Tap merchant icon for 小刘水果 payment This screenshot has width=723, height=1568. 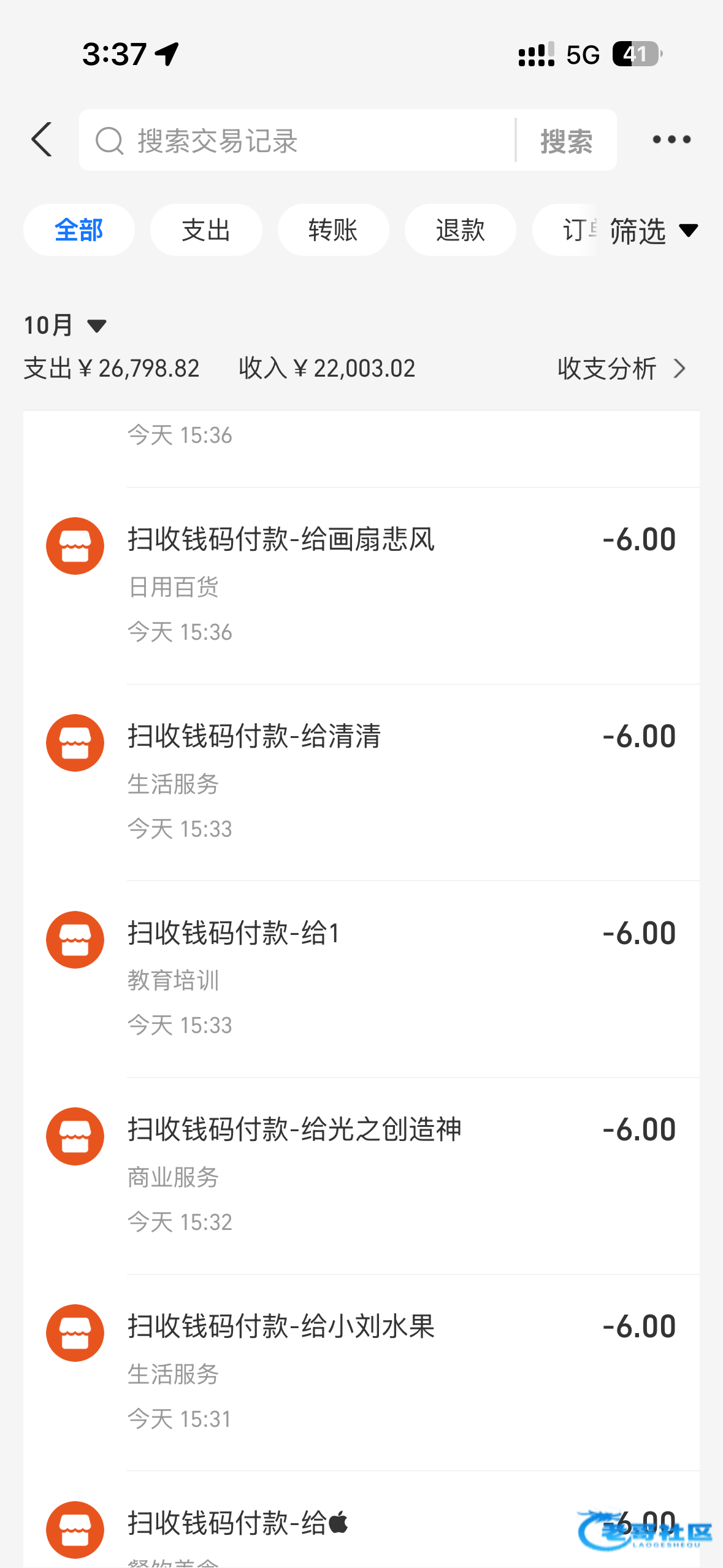75,1333
